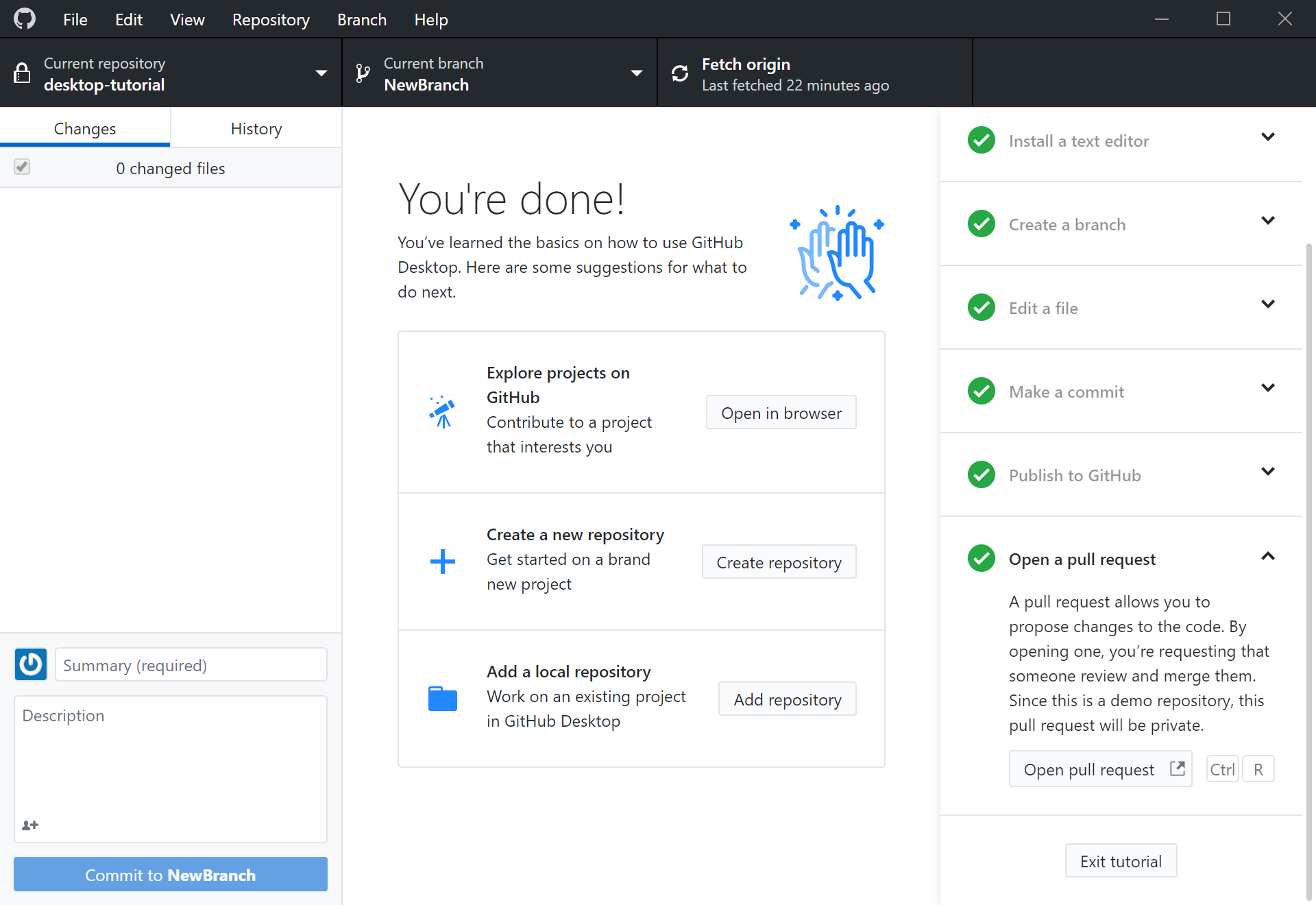This screenshot has height=905, width=1316.
Task: Open the Edit menu
Action: coord(129,19)
